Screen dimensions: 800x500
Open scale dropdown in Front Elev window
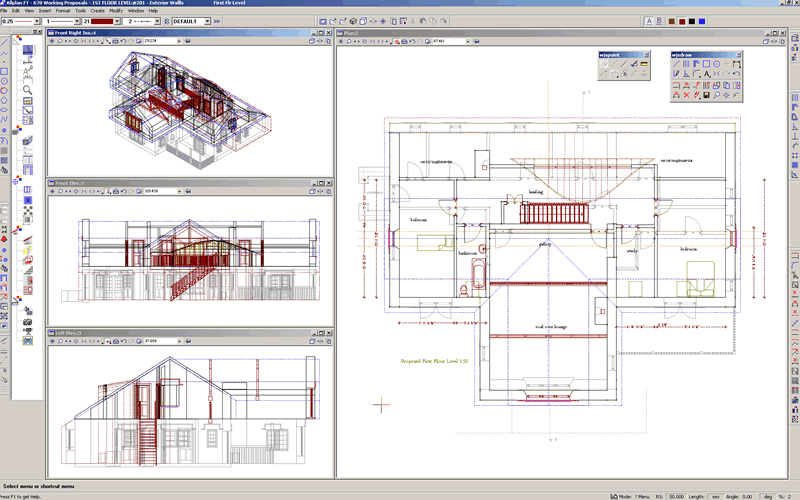coord(179,191)
